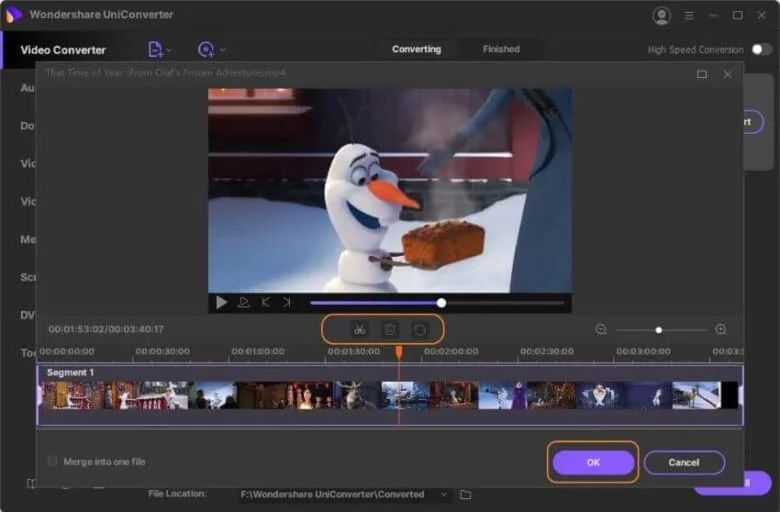780x512 pixels.
Task: Select the first thumbnail in Segment 1
Action: [67, 395]
